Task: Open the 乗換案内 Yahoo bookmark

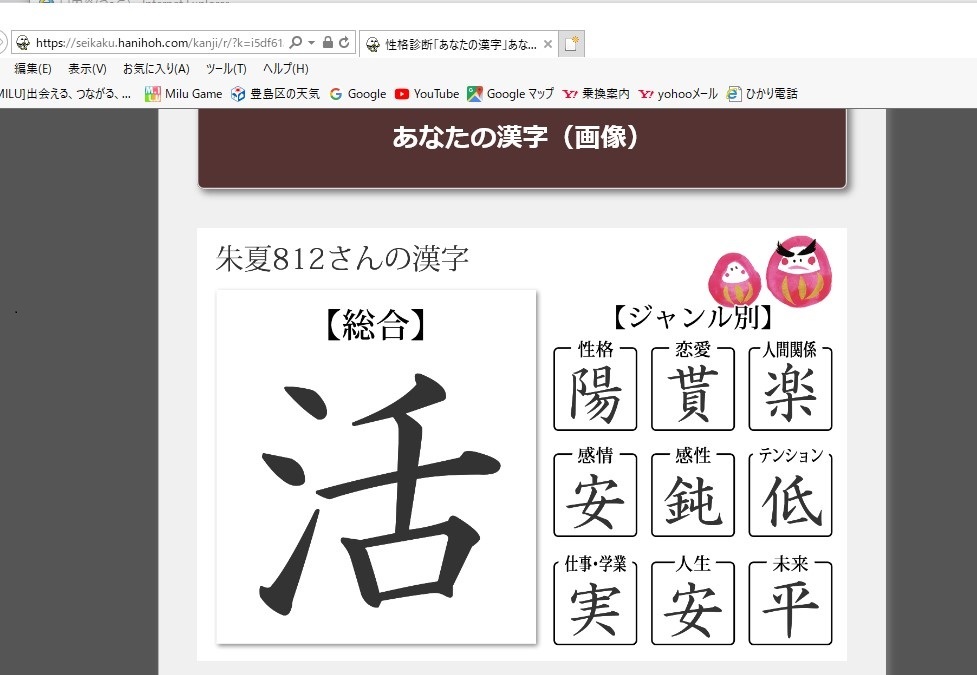Action: [x=596, y=94]
